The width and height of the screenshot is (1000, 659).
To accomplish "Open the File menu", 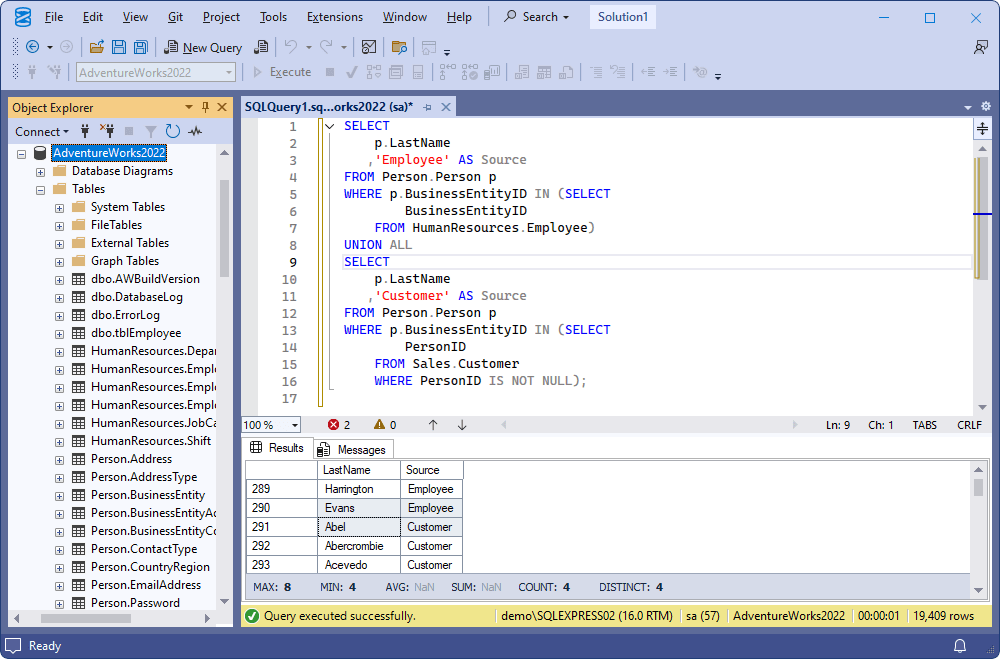I will 54,17.
